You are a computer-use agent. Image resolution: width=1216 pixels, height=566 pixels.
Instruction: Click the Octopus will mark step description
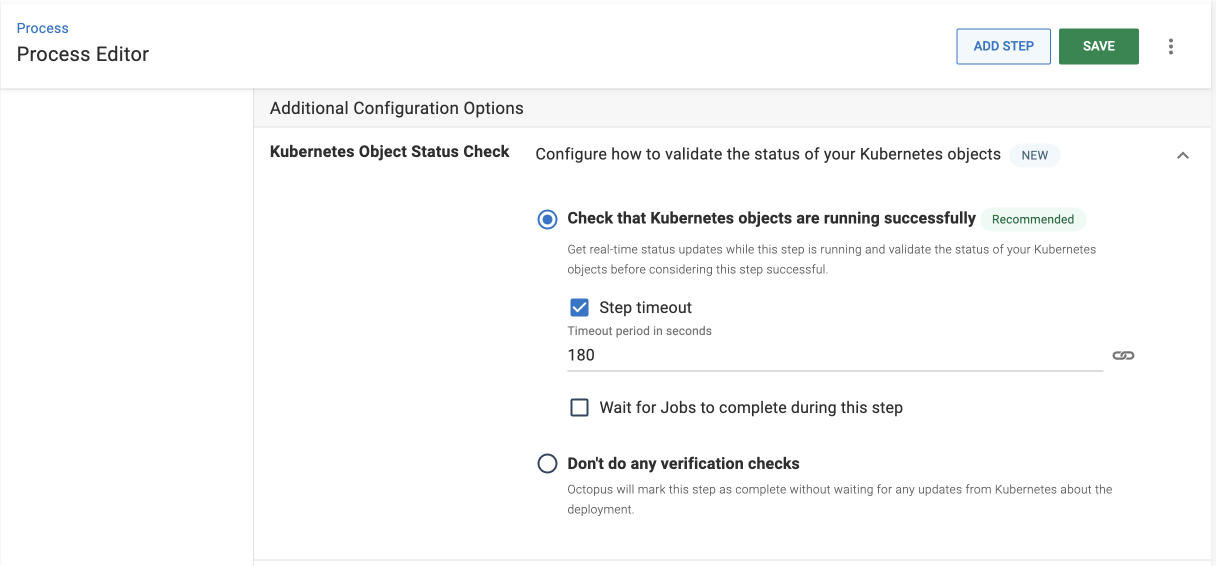click(840, 499)
